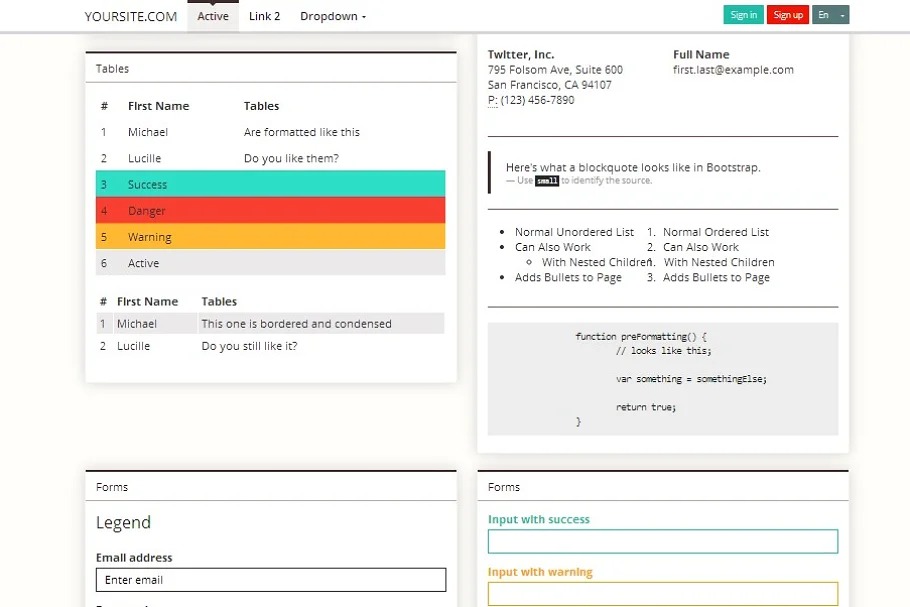The height and width of the screenshot is (607, 910).
Task: Click the En language button
Action: click(824, 15)
